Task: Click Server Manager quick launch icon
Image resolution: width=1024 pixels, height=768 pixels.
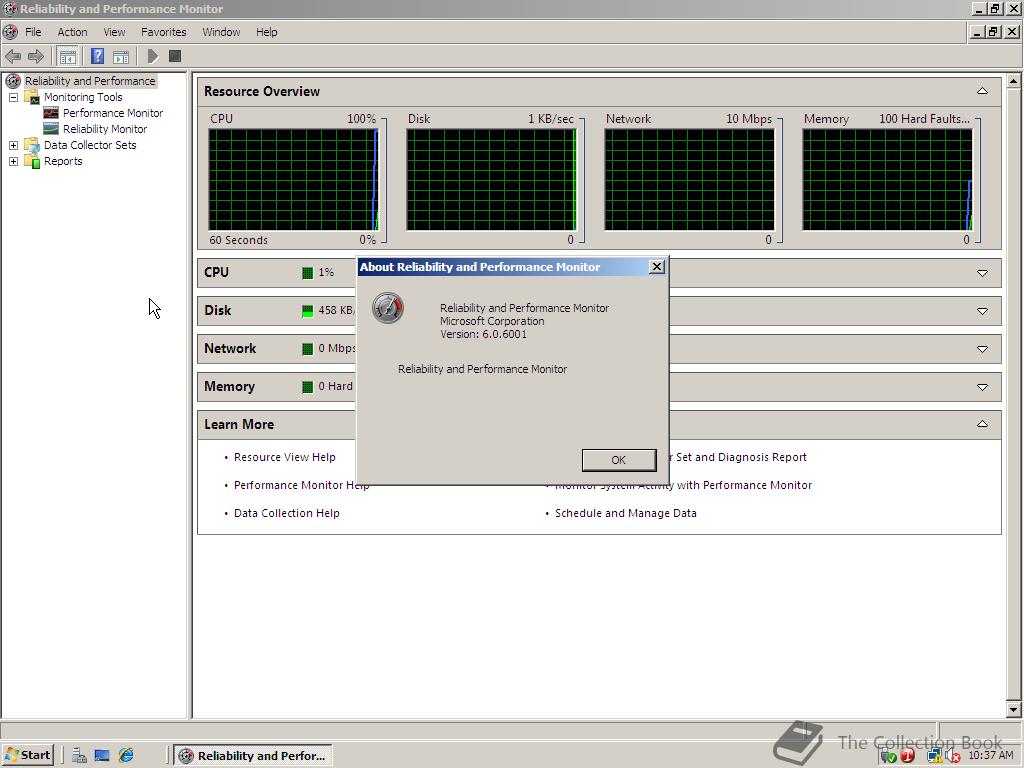Action: [x=79, y=756]
